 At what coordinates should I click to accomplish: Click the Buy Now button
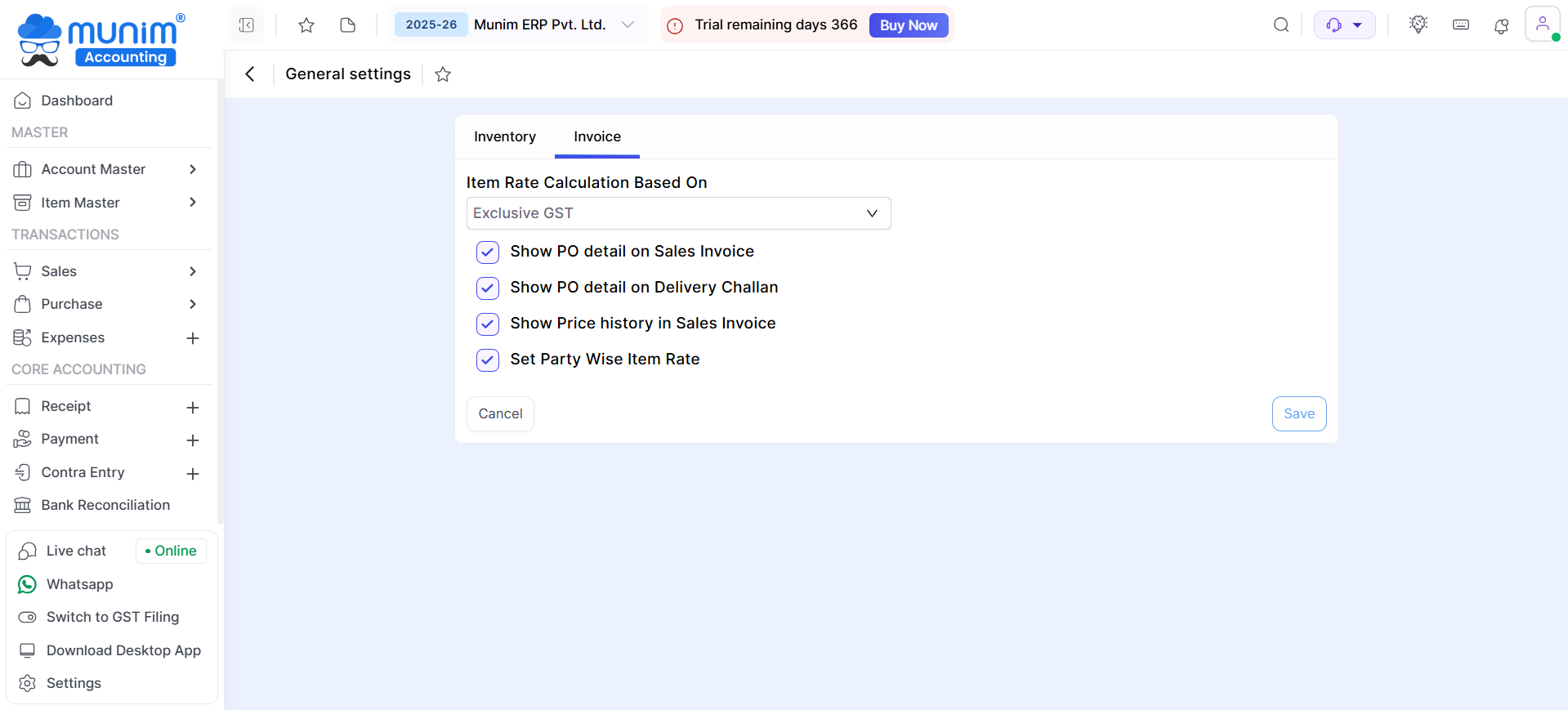pyautogui.click(x=908, y=25)
